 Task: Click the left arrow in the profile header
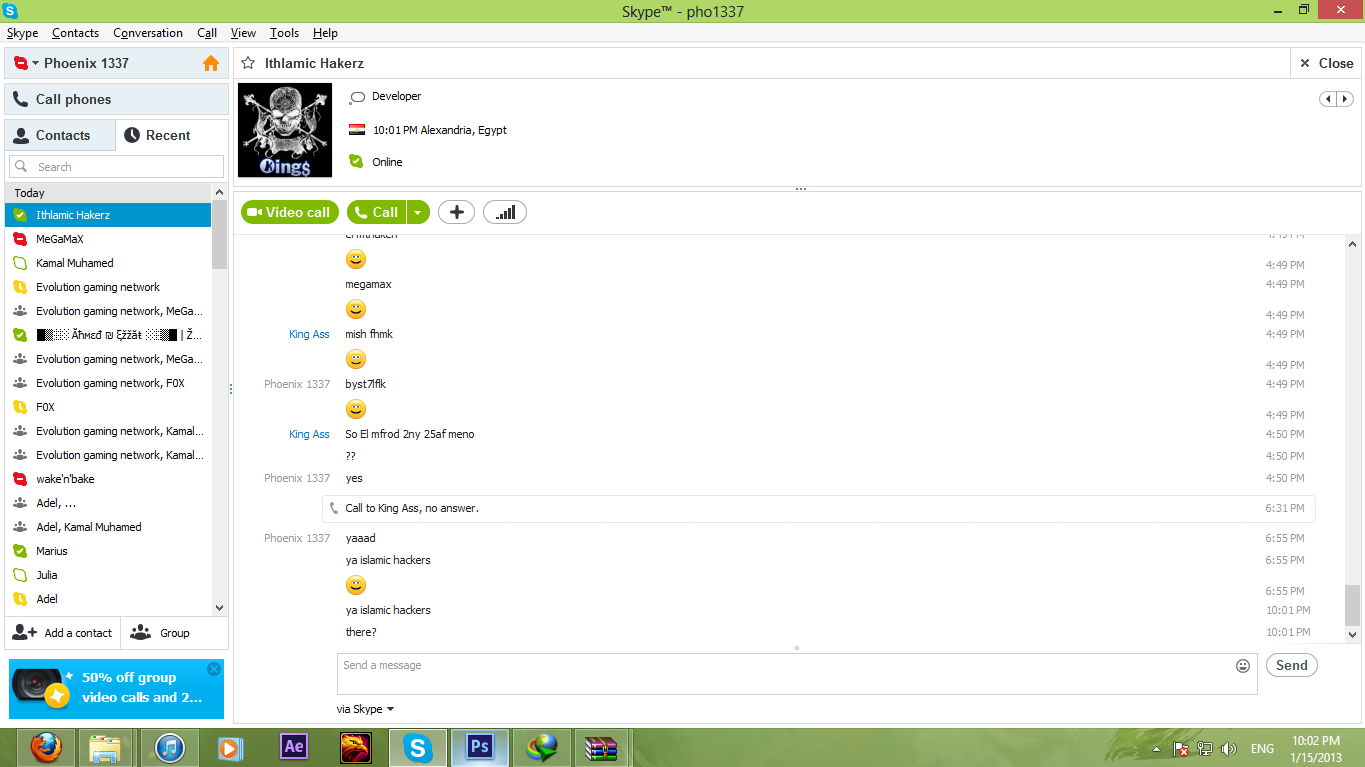click(x=1328, y=99)
